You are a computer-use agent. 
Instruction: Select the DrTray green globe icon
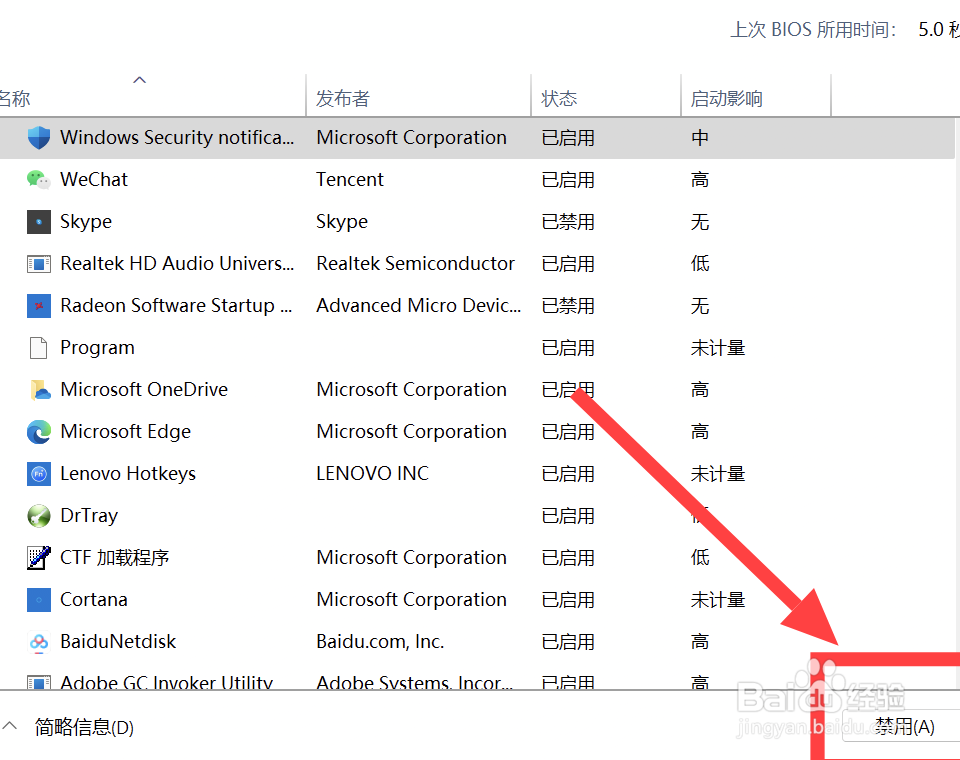pos(39,516)
